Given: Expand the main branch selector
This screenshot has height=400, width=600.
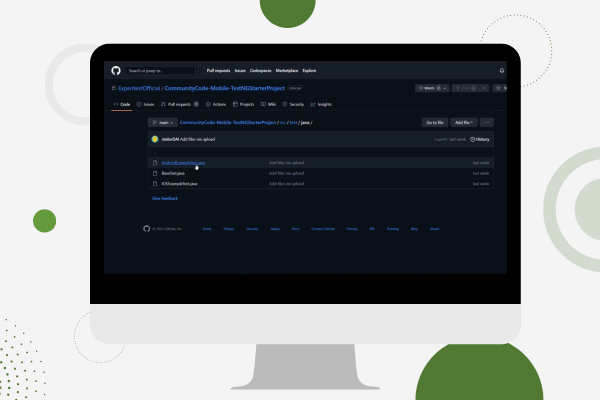Looking at the screenshot, I should 163,122.
